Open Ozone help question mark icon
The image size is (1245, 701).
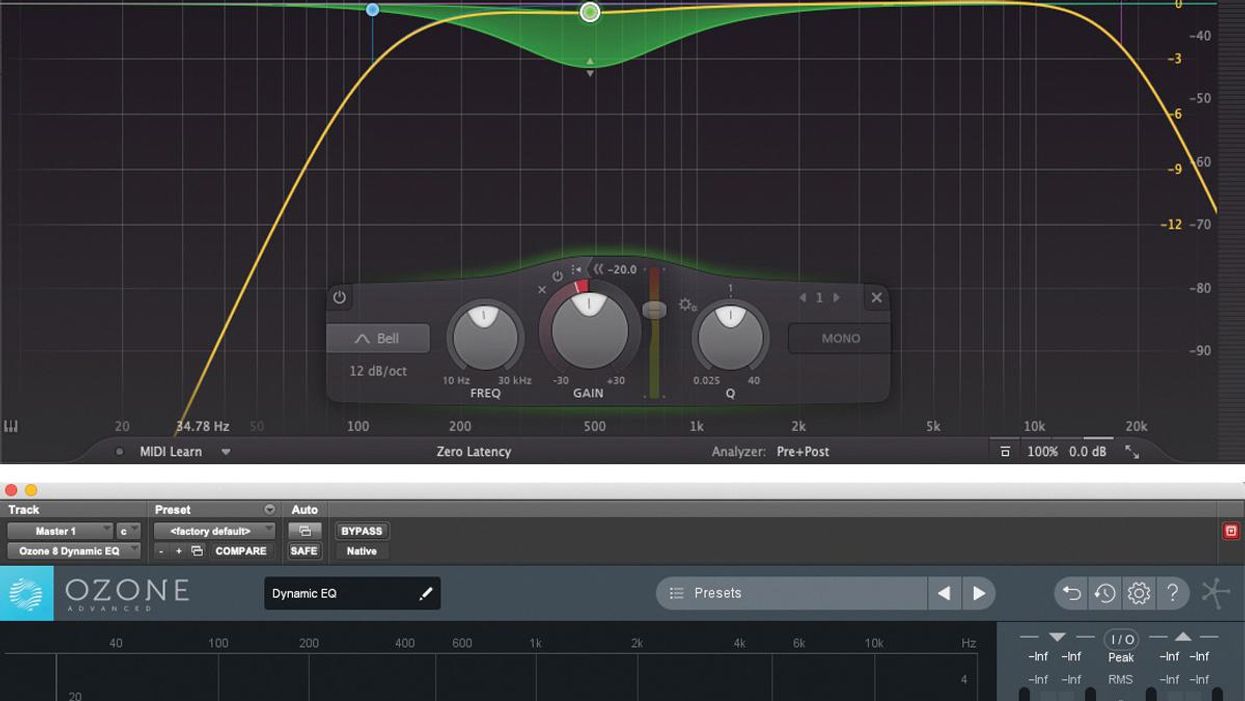1172,593
